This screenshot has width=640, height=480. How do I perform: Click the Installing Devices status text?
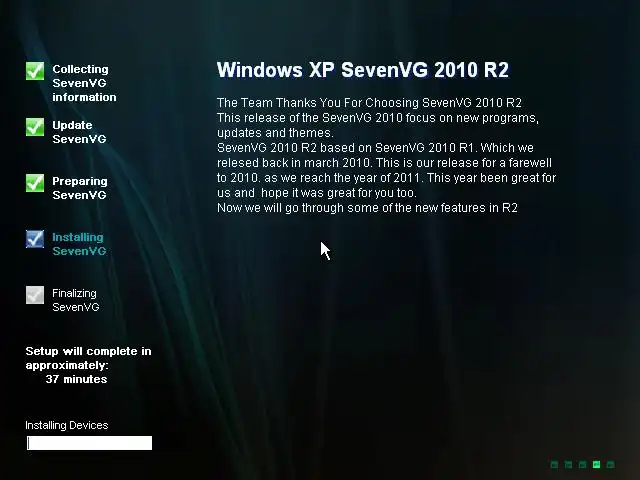[x=67, y=425]
